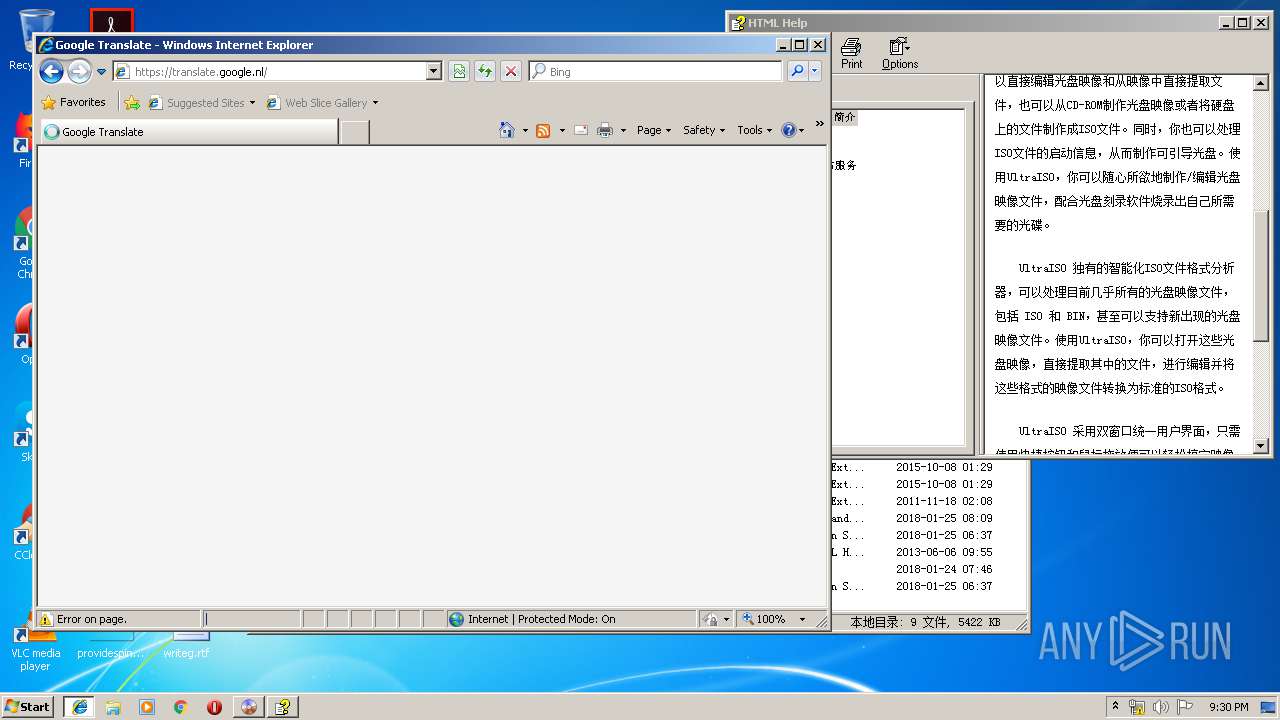This screenshot has height=720, width=1280.
Task: Click the Stop loading icon
Action: (x=511, y=71)
